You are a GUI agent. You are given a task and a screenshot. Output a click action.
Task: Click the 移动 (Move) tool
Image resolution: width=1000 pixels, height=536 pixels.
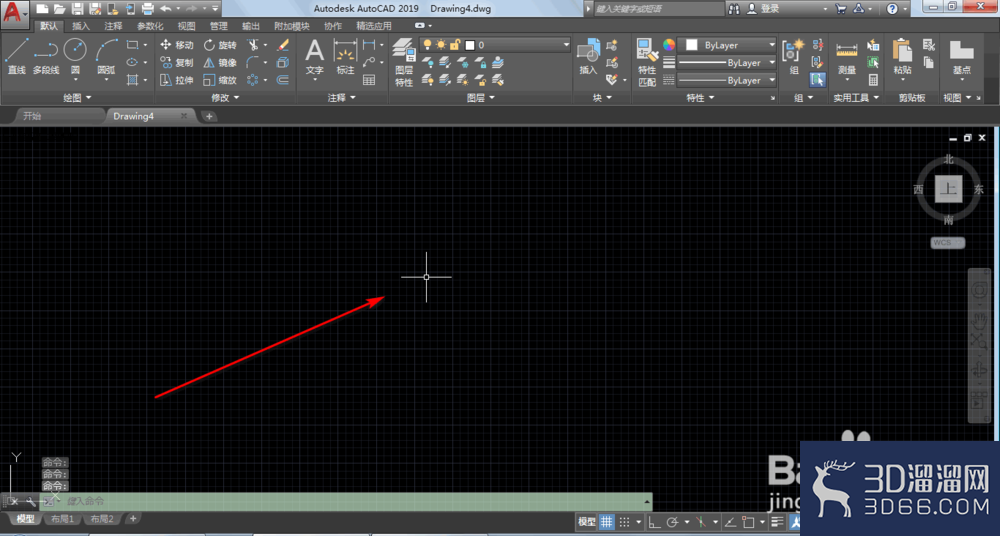[177, 45]
